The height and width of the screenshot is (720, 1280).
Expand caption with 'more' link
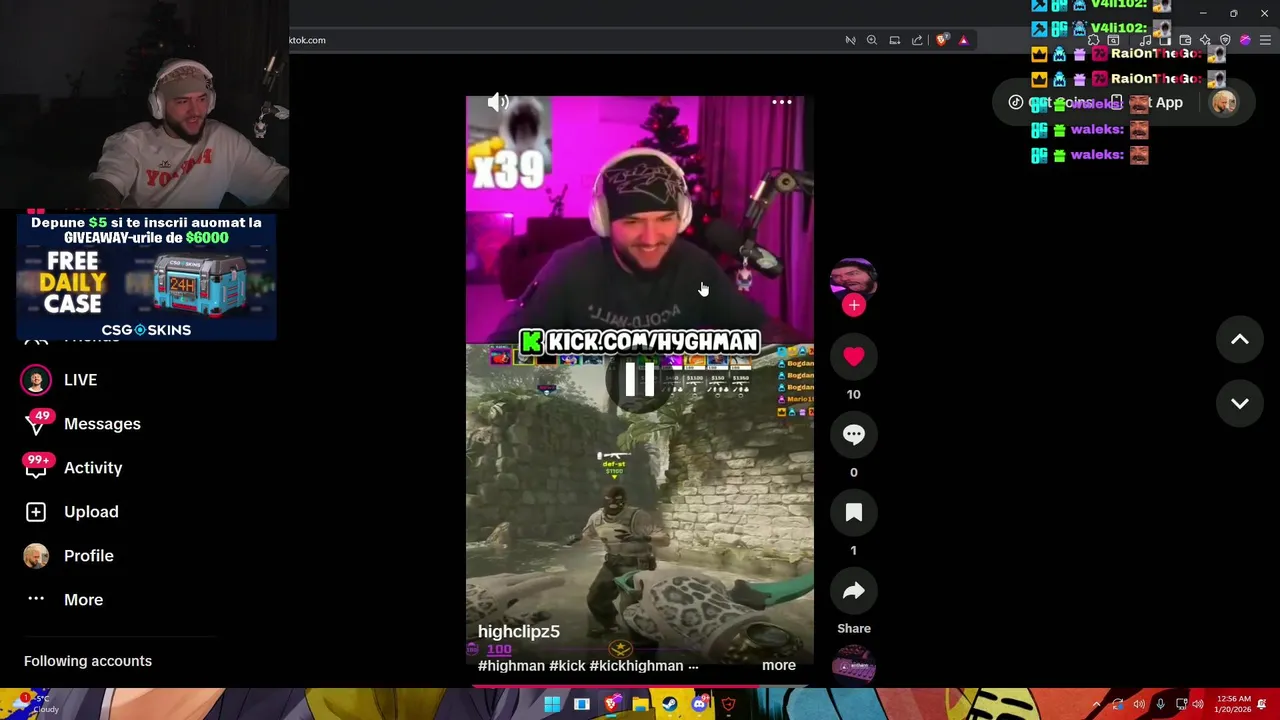click(779, 666)
